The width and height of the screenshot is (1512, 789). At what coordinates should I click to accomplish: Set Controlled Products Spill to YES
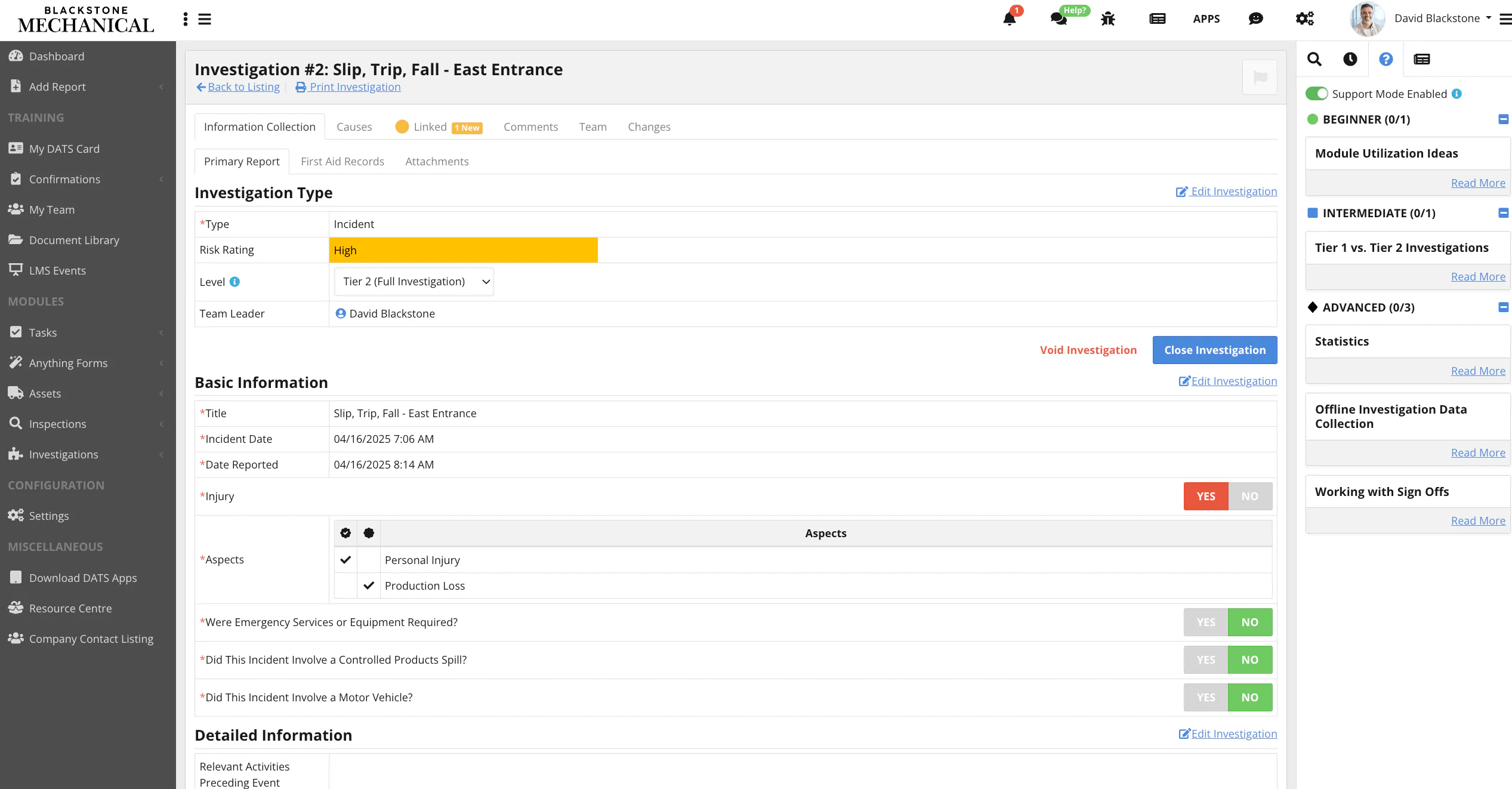[x=1206, y=659]
